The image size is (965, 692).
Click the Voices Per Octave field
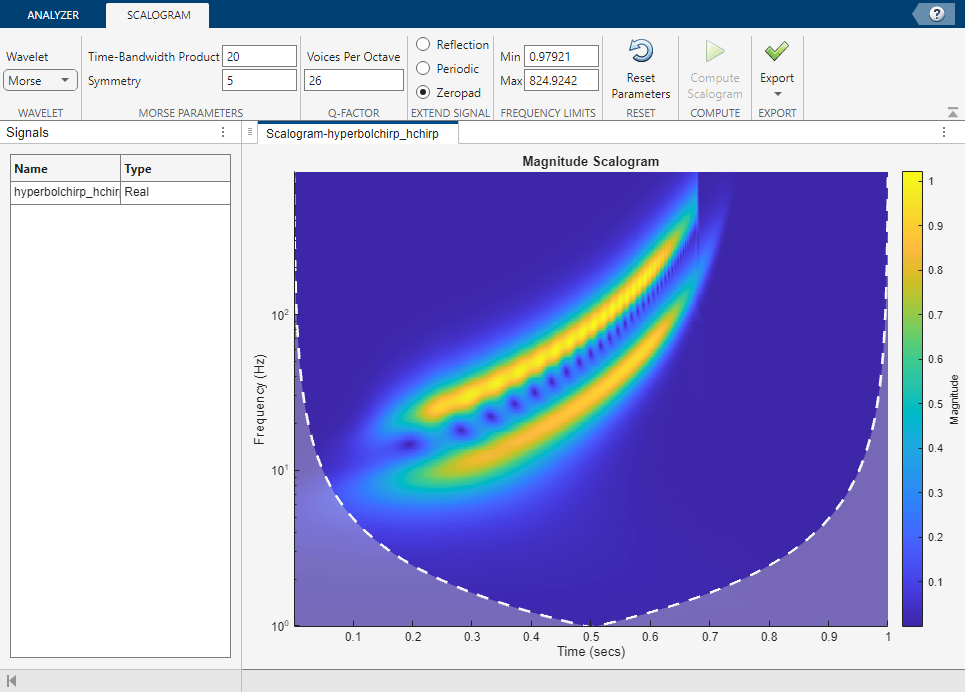click(x=354, y=80)
